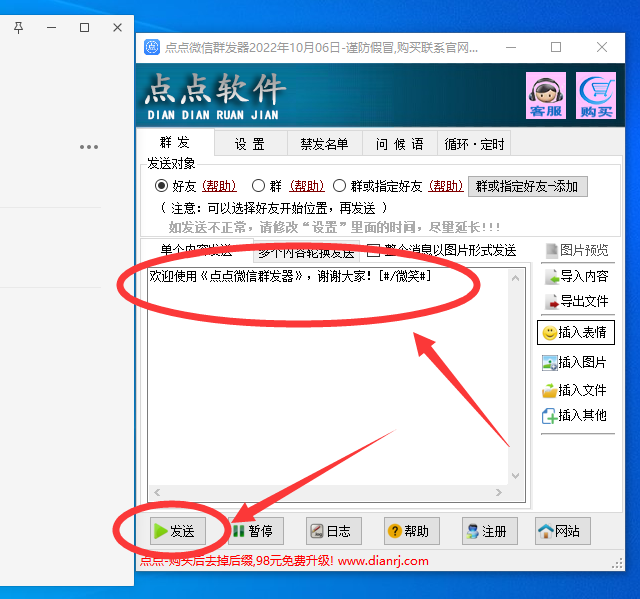Click the app logo in title bar
The width and height of the screenshot is (640, 599).
pyautogui.click(x=152, y=47)
